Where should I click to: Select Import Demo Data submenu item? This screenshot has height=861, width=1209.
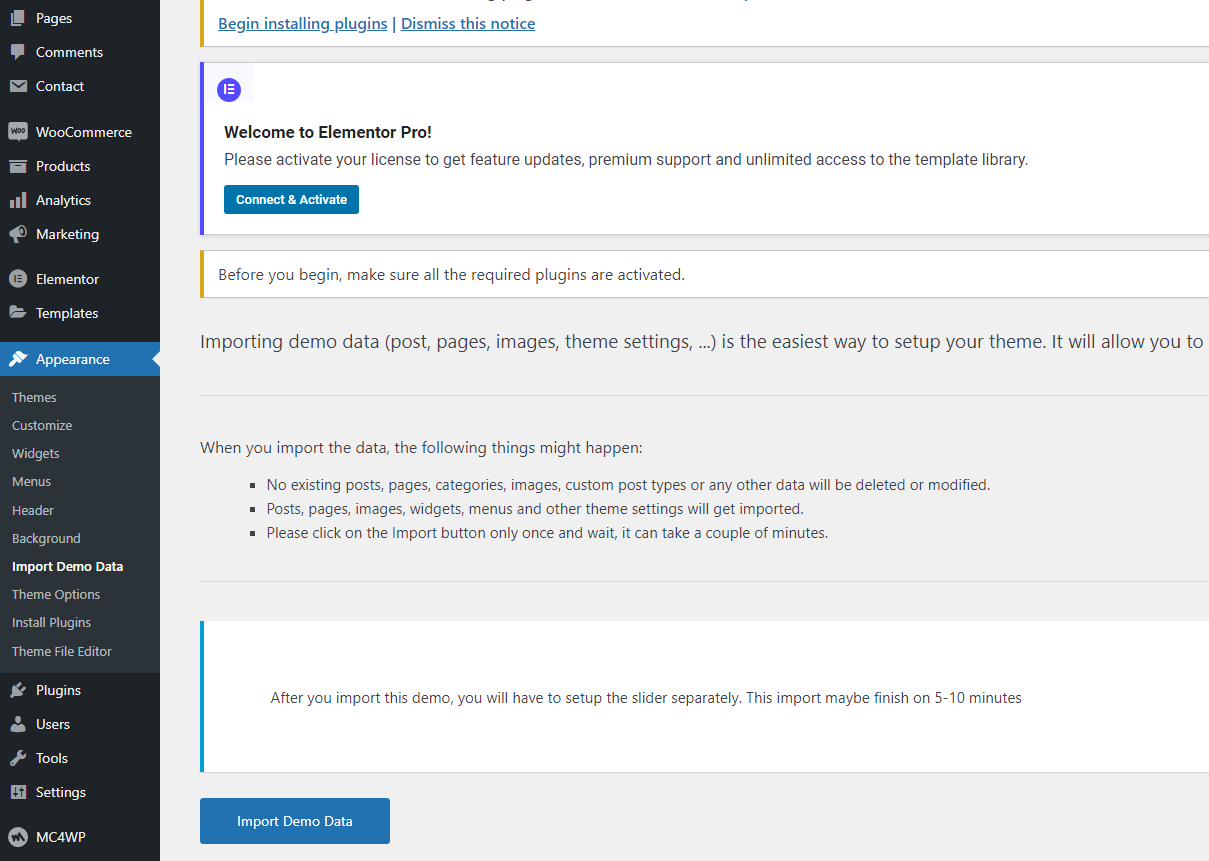[67, 566]
